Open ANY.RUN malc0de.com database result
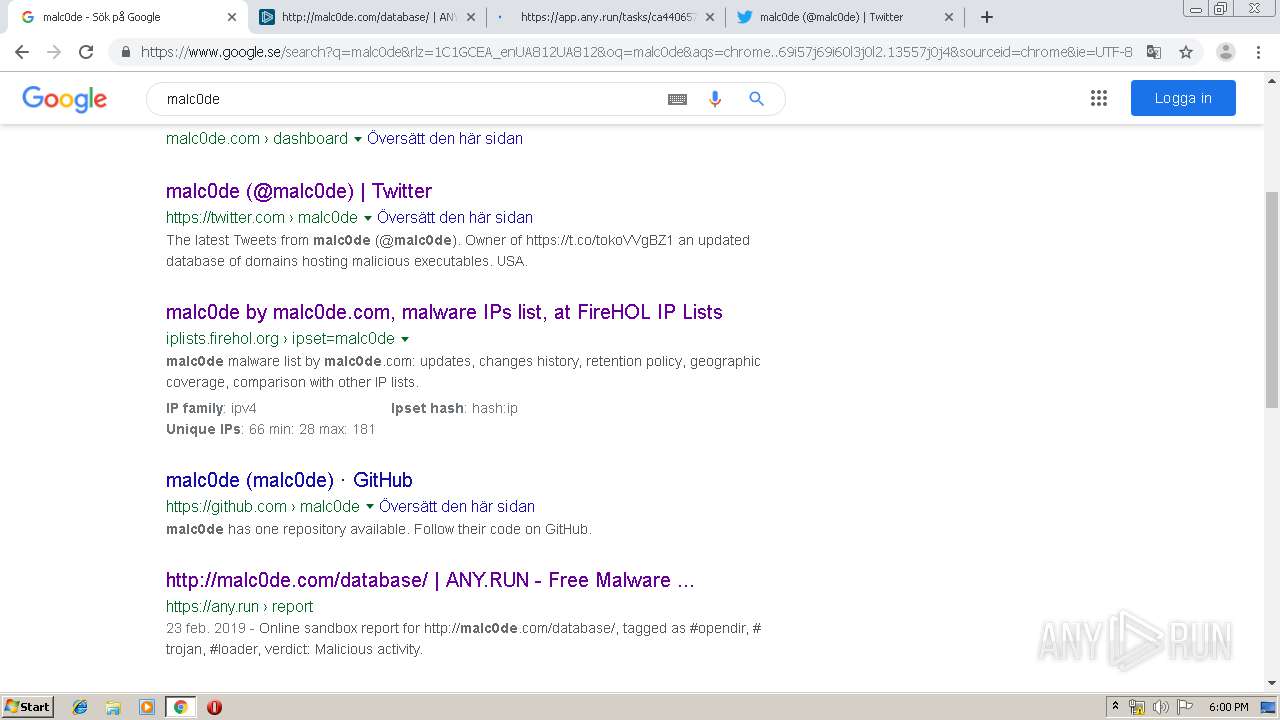Screen dimensions: 1280x720 (x=430, y=580)
